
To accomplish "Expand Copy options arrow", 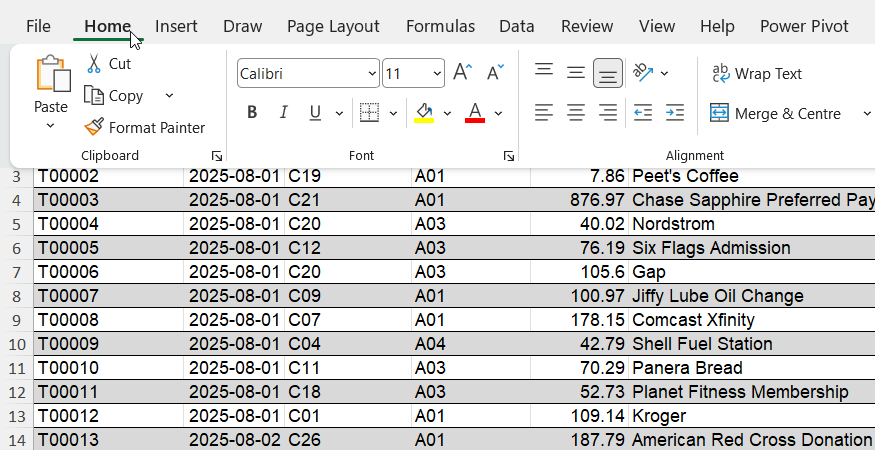I will coord(169,95).
